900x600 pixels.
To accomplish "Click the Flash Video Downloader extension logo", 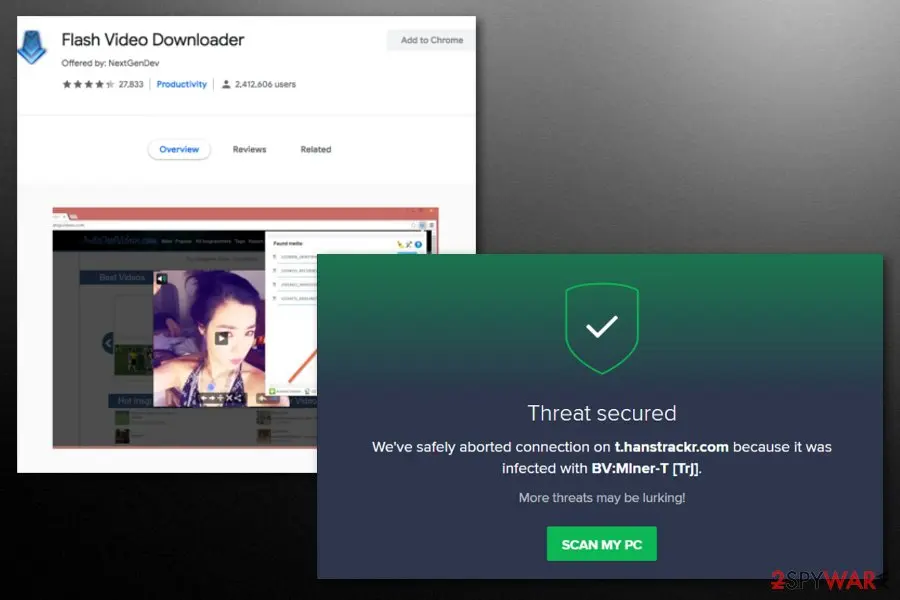I will coord(32,47).
